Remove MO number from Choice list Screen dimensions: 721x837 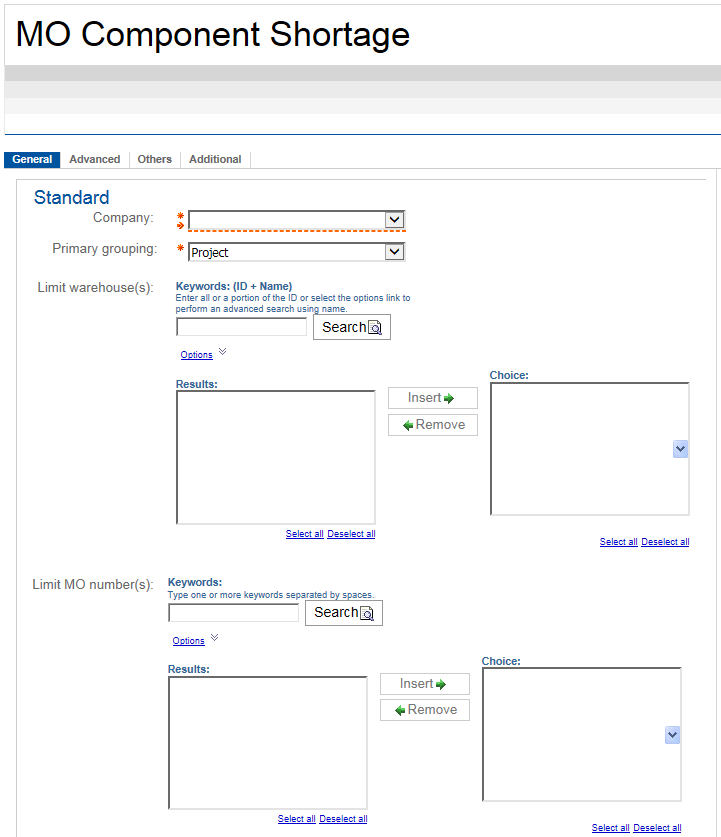click(x=424, y=710)
